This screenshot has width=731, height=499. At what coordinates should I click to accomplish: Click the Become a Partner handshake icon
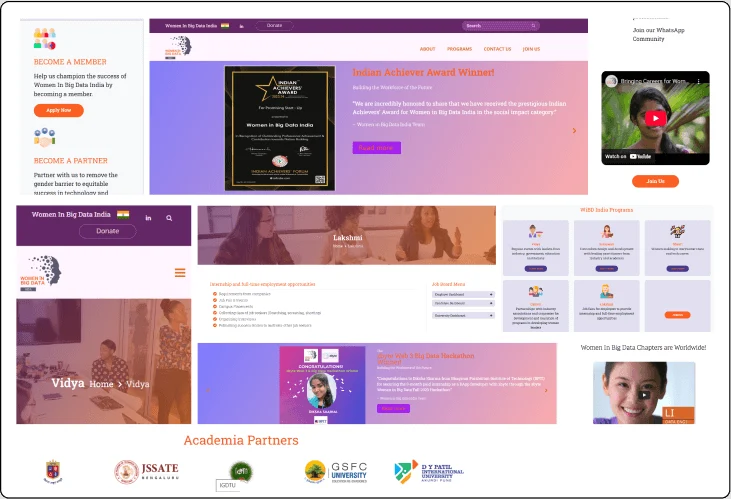[x=45, y=137]
